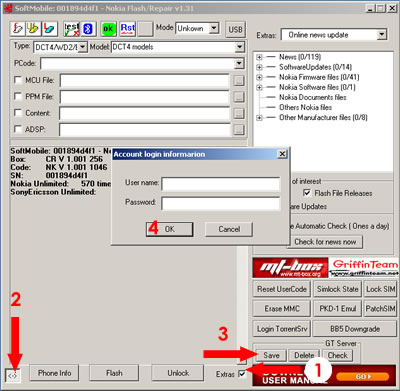Click the Login TorrentSrv button

tap(282, 329)
